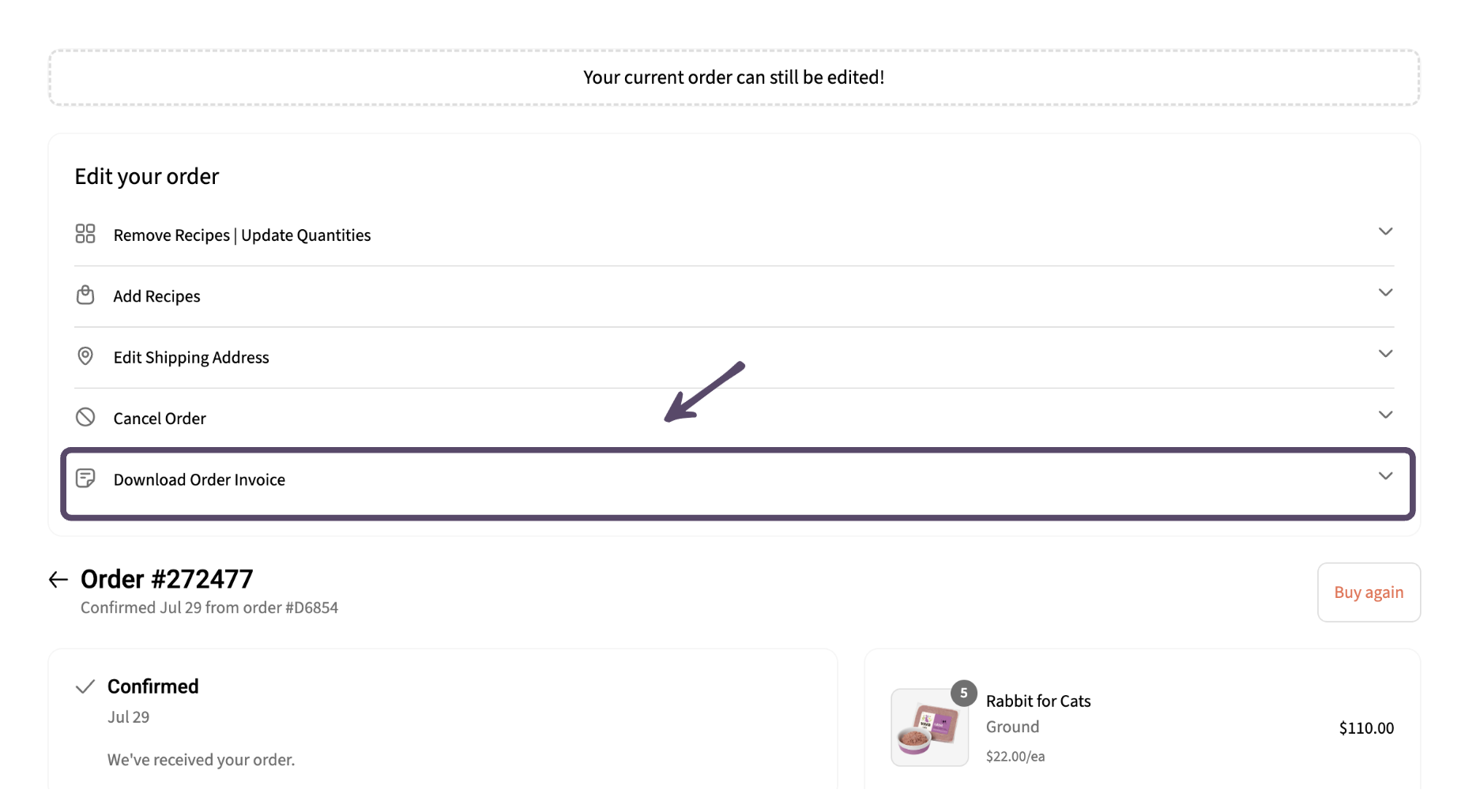Click the grid icon beside Remove Recipes
Image resolution: width=1465 pixels, height=812 pixels.
click(x=85, y=234)
